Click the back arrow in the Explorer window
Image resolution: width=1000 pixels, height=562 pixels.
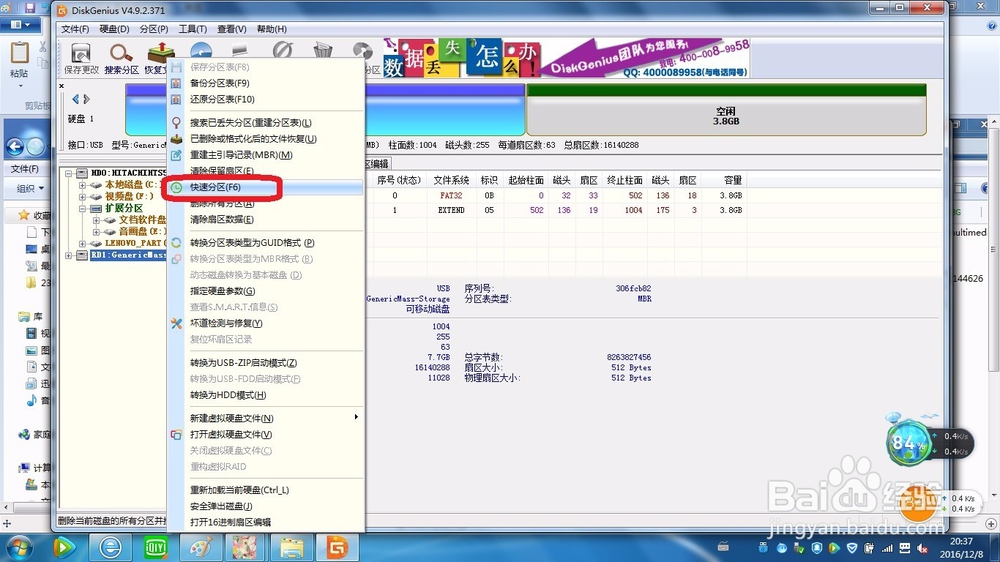(15, 147)
